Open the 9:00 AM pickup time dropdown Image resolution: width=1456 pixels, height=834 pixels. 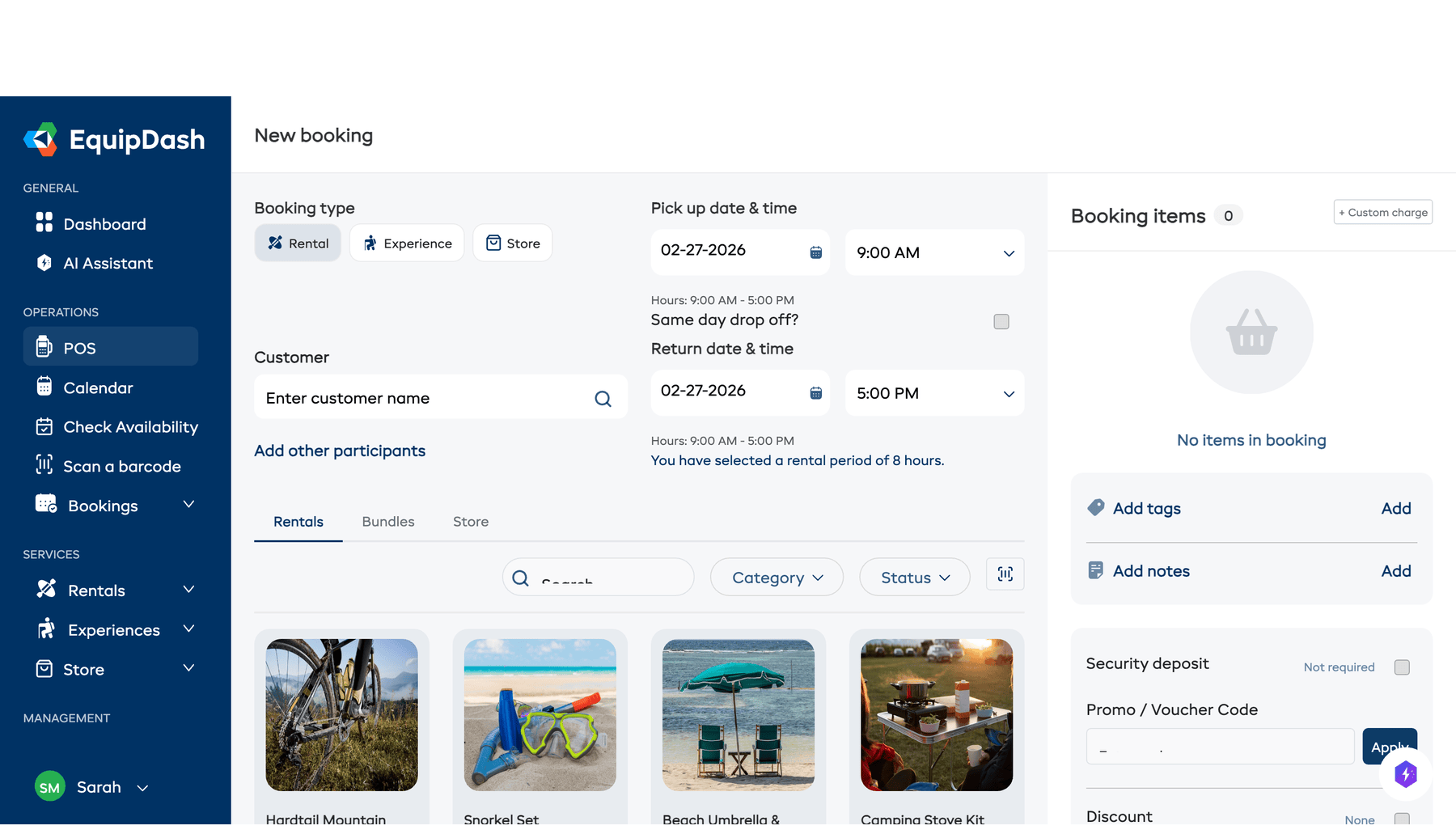coord(933,252)
